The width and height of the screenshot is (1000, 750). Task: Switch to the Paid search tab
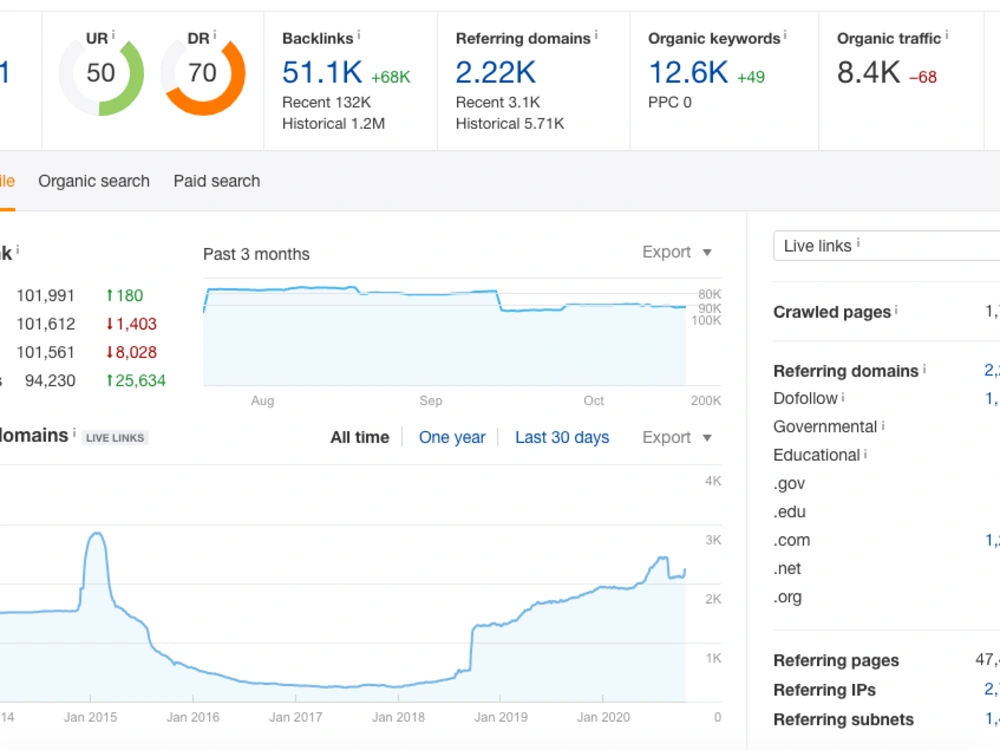(x=217, y=181)
